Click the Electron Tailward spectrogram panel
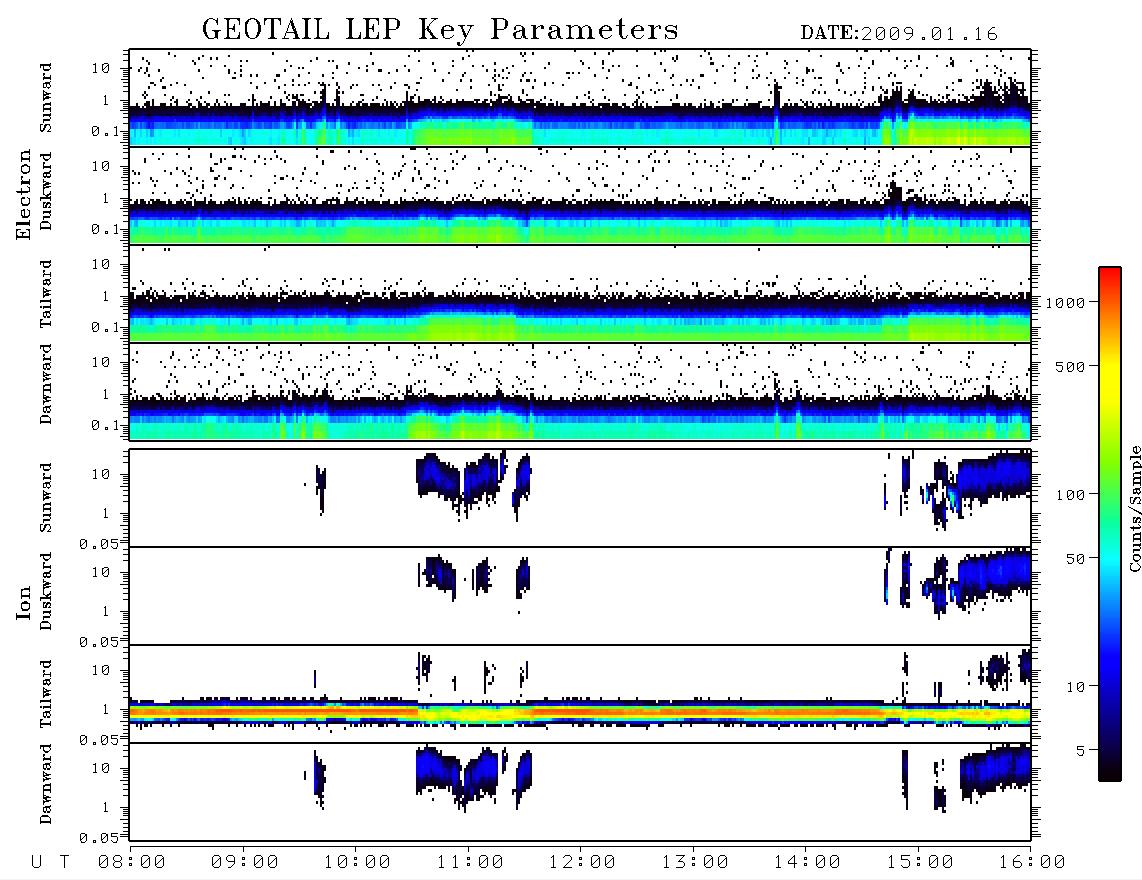 (580, 294)
